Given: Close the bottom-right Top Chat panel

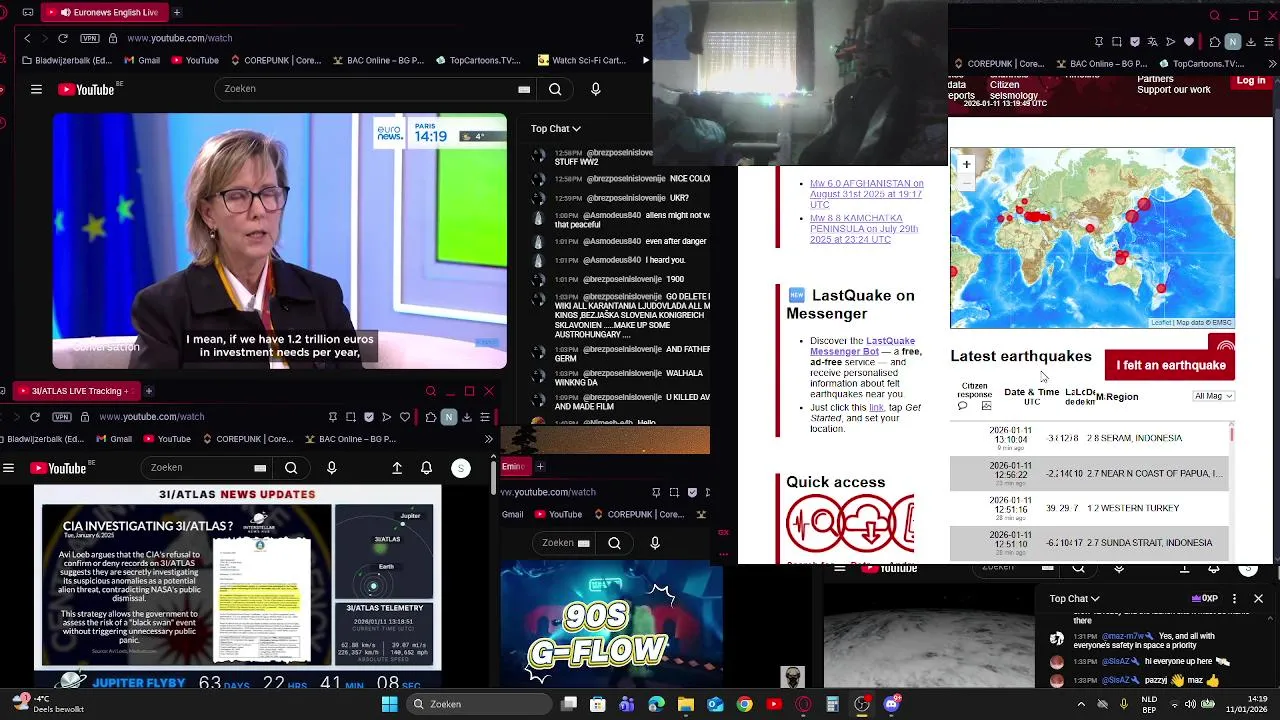Looking at the screenshot, I should [1258, 598].
